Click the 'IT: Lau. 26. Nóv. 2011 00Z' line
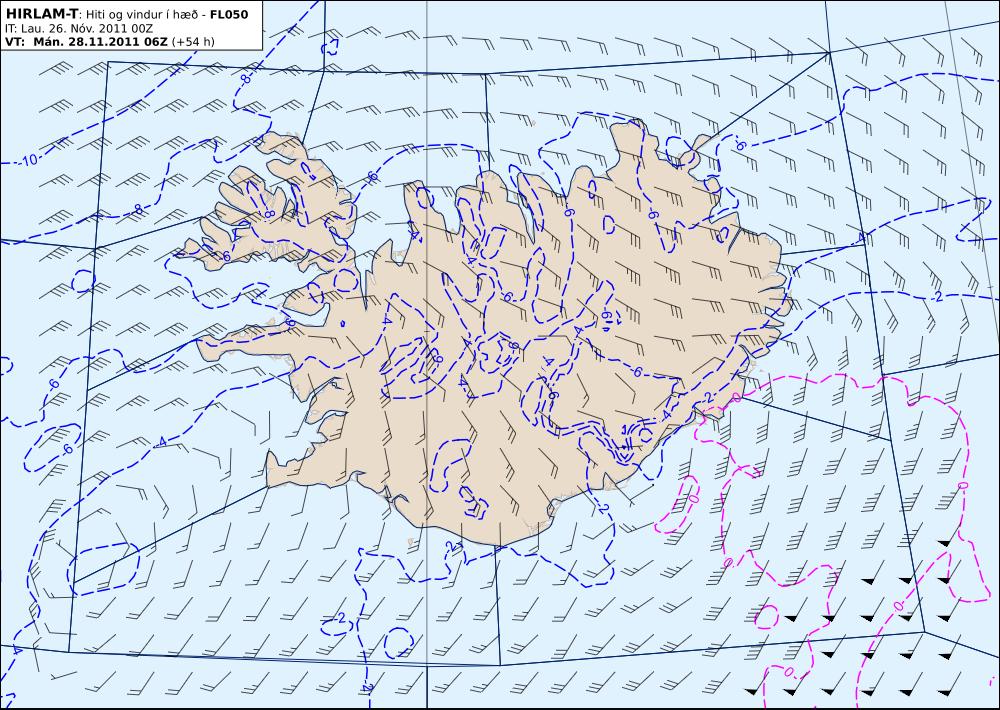Screen dimensions: 1000x710 78,28
